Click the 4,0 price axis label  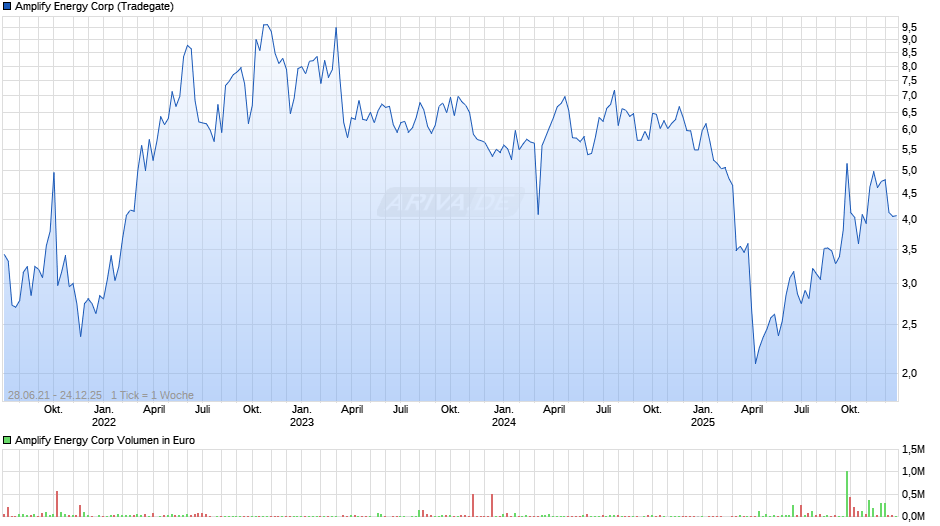click(x=909, y=220)
